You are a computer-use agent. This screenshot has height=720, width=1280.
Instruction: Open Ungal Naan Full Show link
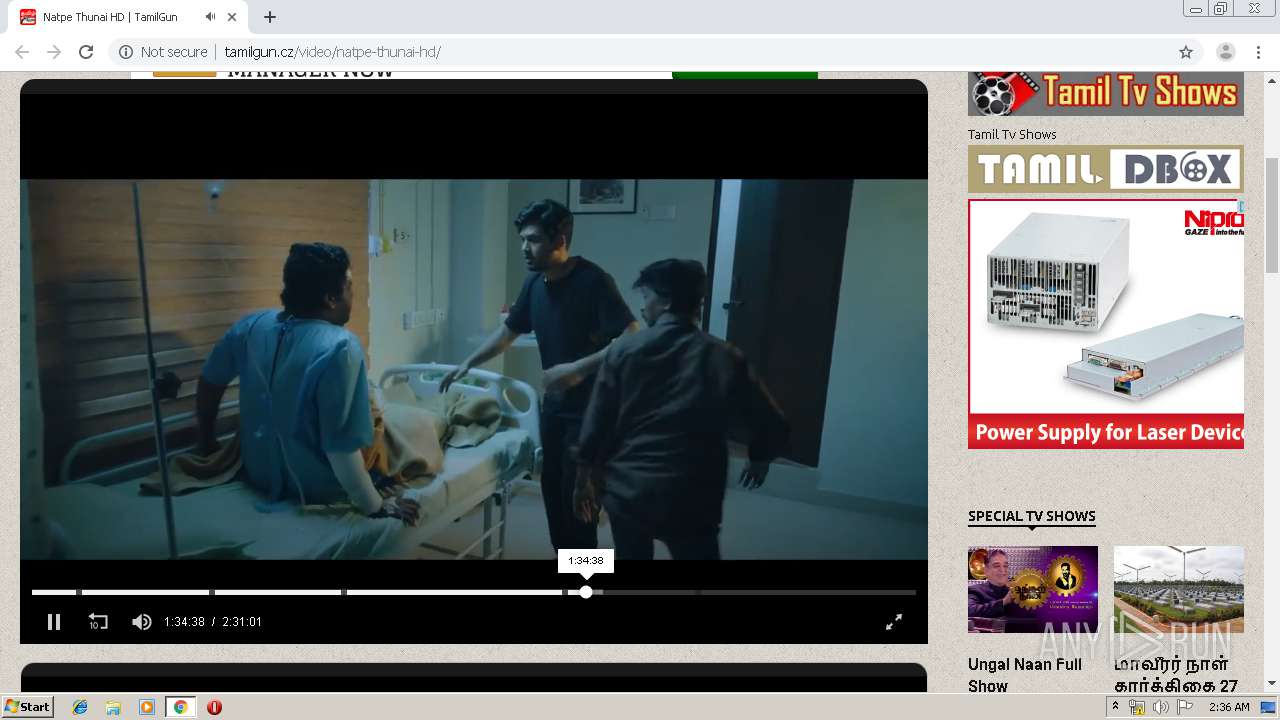(1025, 675)
